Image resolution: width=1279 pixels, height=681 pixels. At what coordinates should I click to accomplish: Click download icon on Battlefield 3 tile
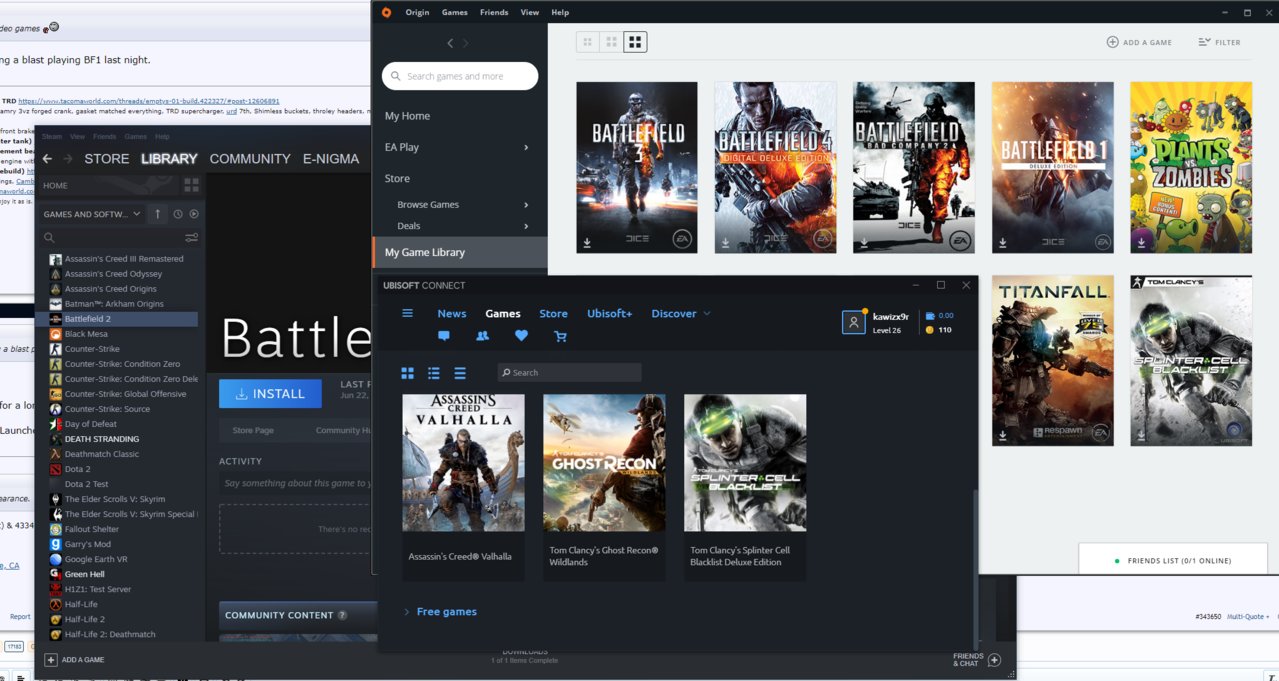pos(588,242)
